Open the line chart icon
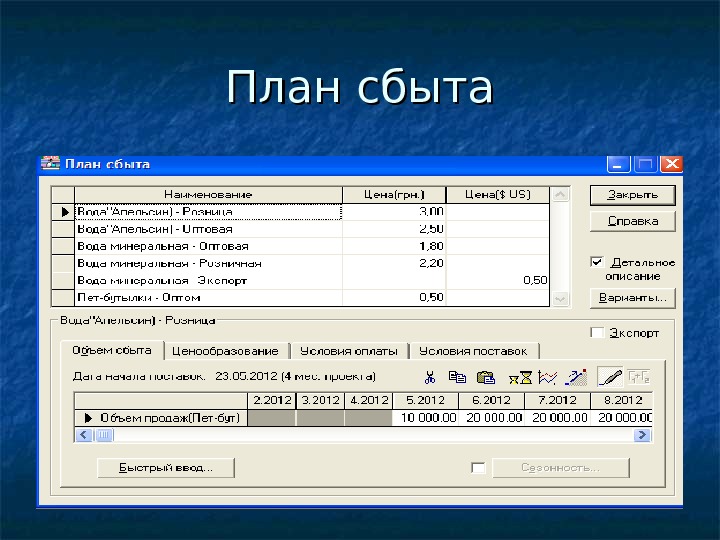Viewport: 720px width, 540px height. coord(547,378)
